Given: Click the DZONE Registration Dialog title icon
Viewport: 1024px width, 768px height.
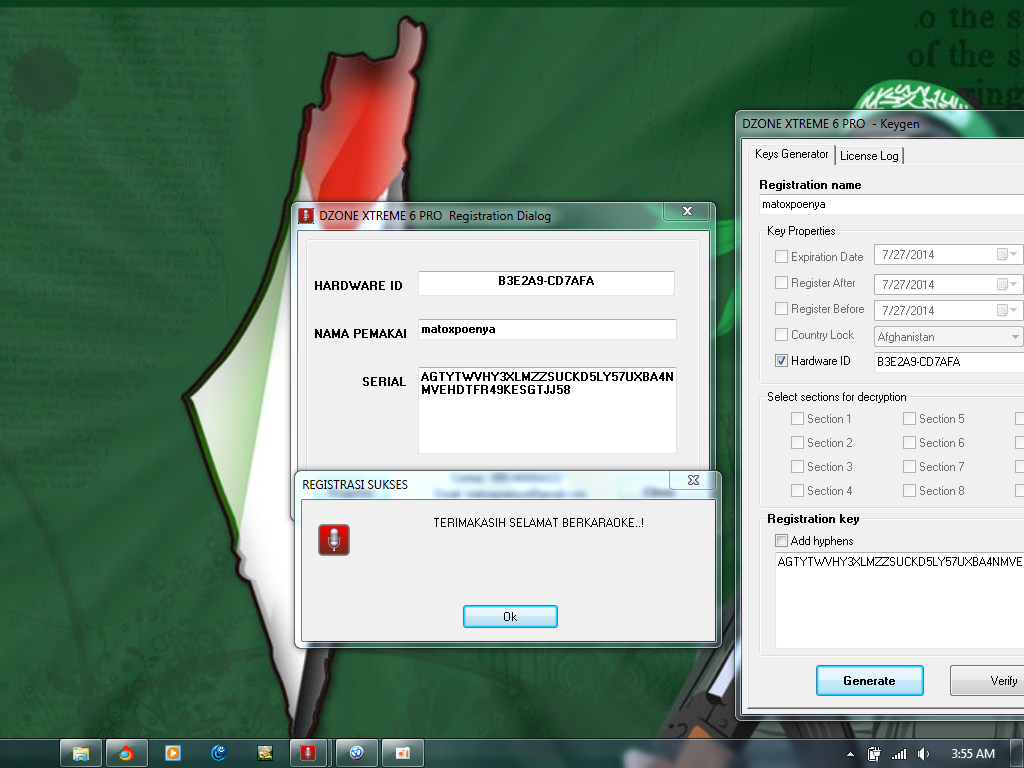Looking at the screenshot, I should (x=306, y=216).
